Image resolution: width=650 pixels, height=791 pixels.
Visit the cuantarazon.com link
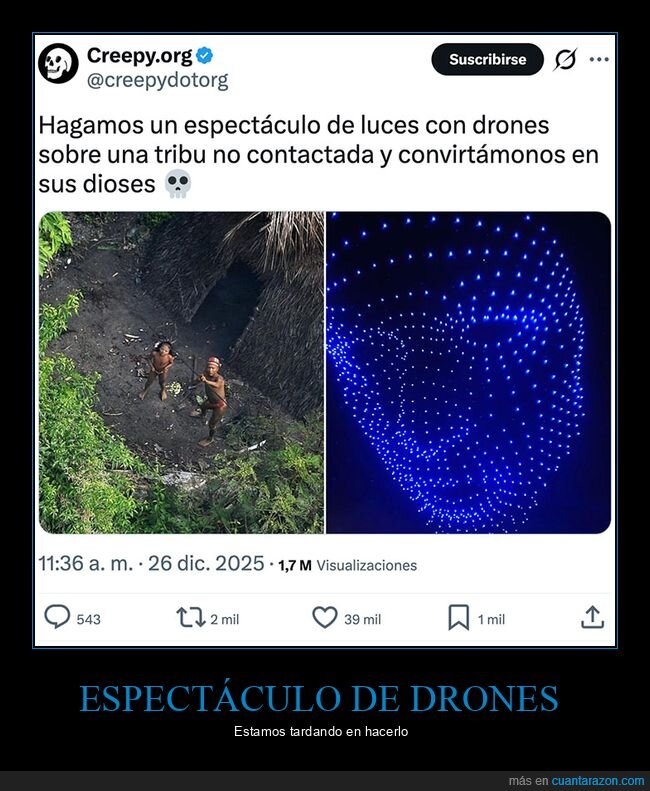coord(598,781)
